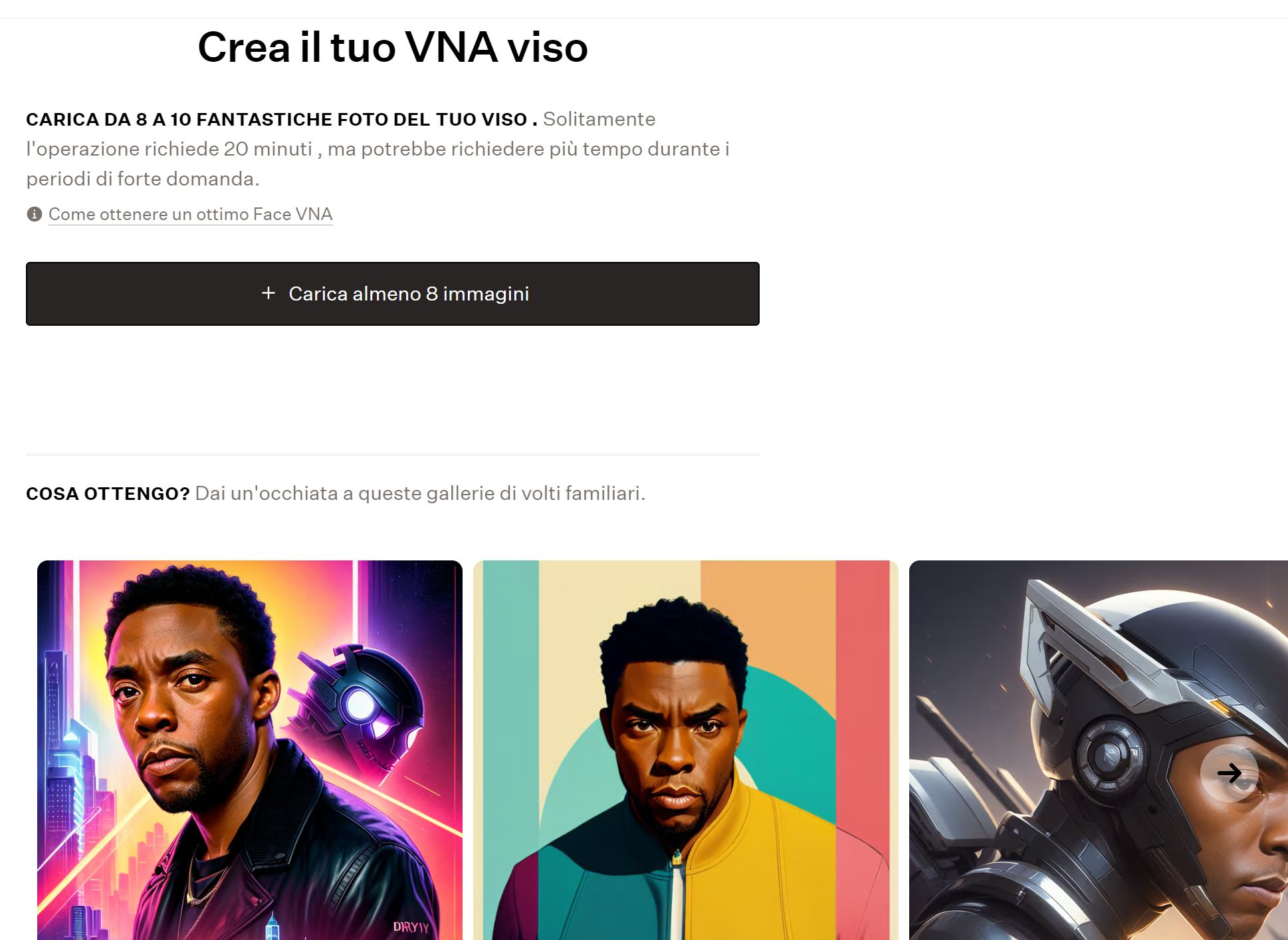
Task: Click the round earpiece on the armored helmet
Action: point(1109,755)
